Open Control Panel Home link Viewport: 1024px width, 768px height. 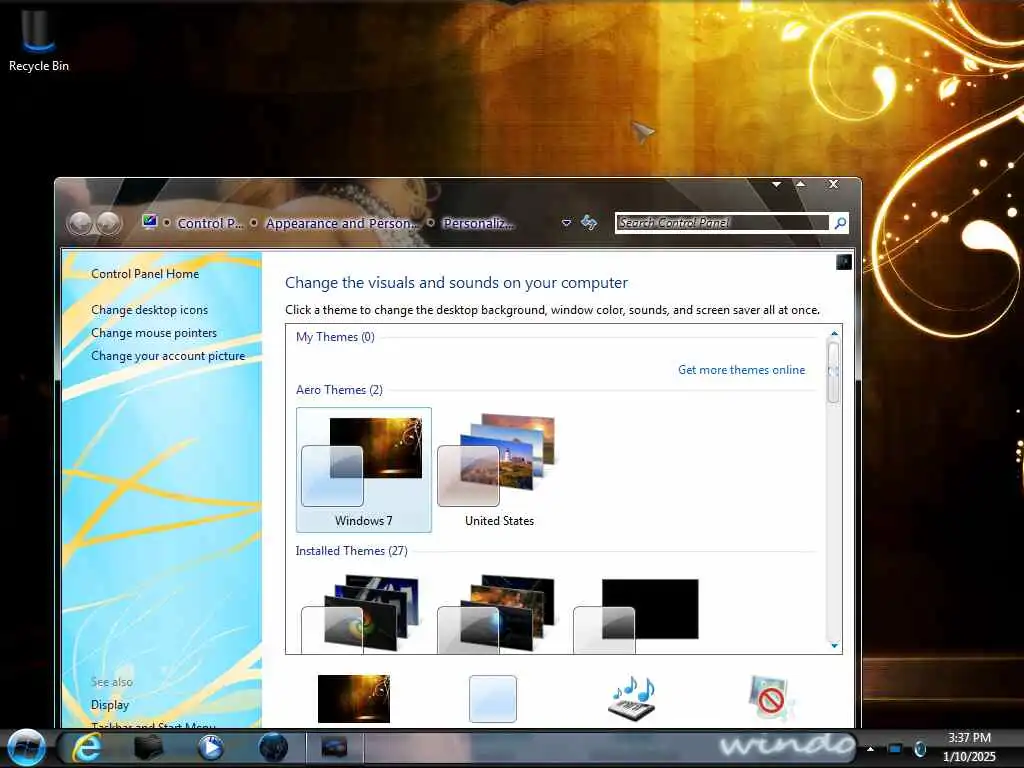point(145,274)
